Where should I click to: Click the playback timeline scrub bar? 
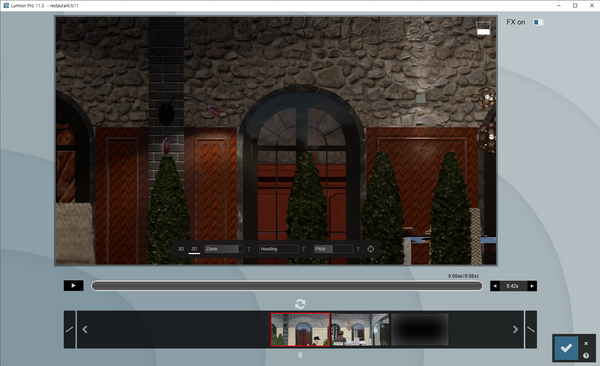point(287,286)
